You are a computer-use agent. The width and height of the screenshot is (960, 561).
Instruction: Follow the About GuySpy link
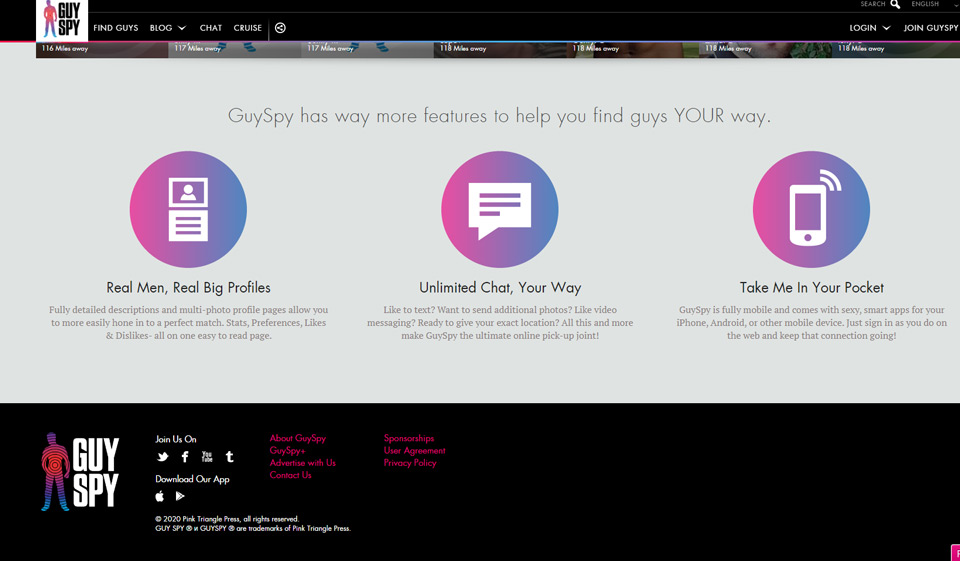[298, 438]
